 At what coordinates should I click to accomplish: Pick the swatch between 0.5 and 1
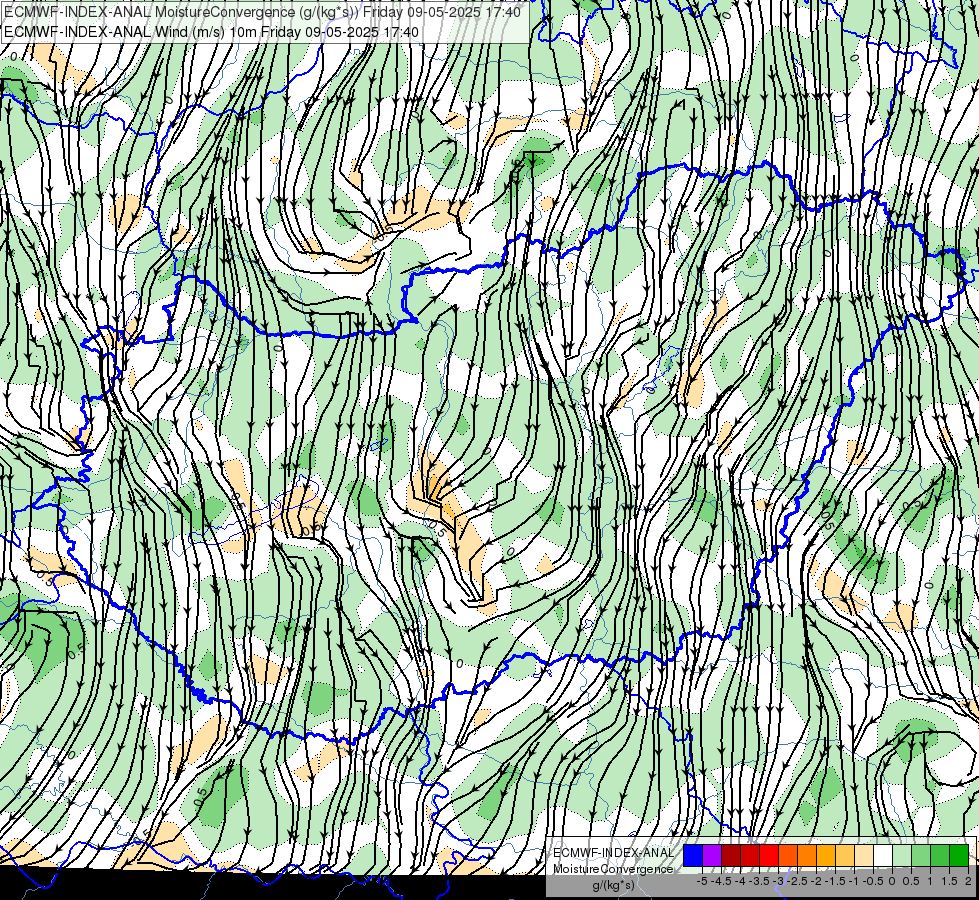click(921, 855)
